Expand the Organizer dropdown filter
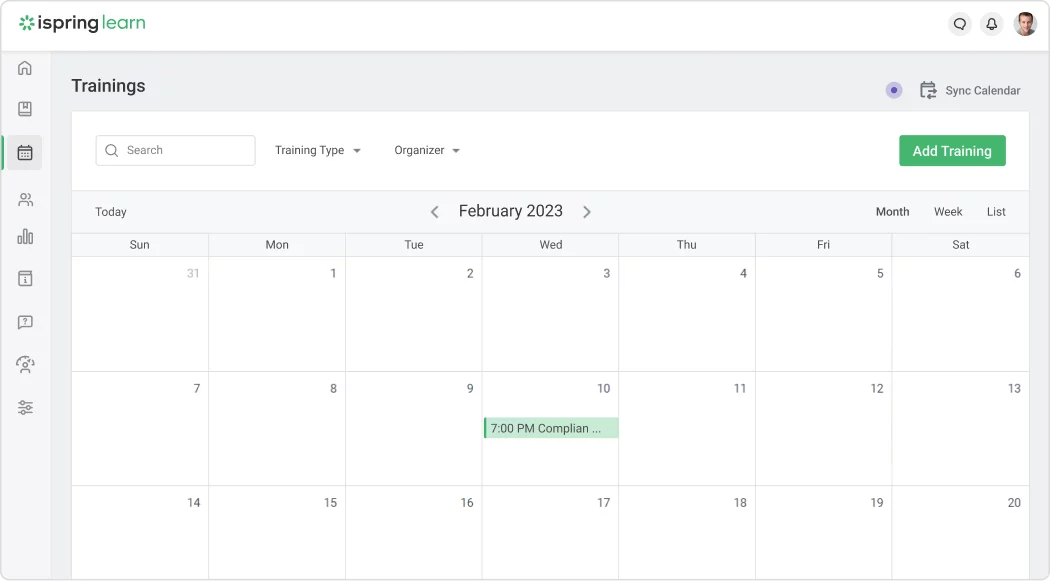This screenshot has width=1051, height=581. pyautogui.click(x=427, y=150)
